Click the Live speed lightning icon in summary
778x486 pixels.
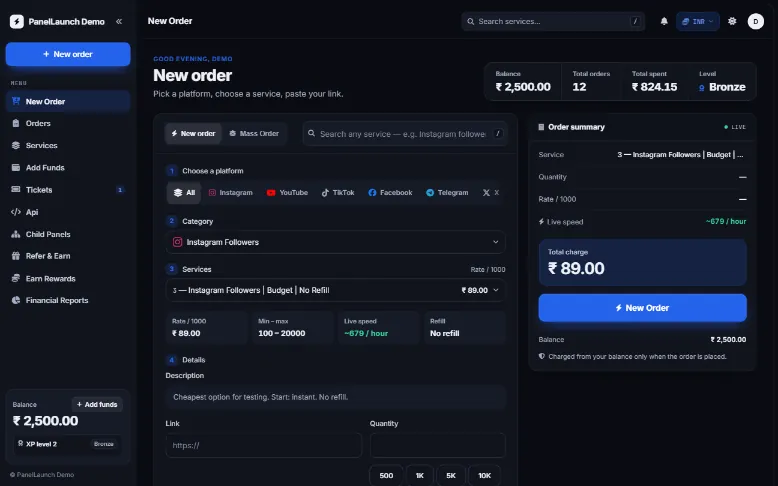click(x=541, y=222)
